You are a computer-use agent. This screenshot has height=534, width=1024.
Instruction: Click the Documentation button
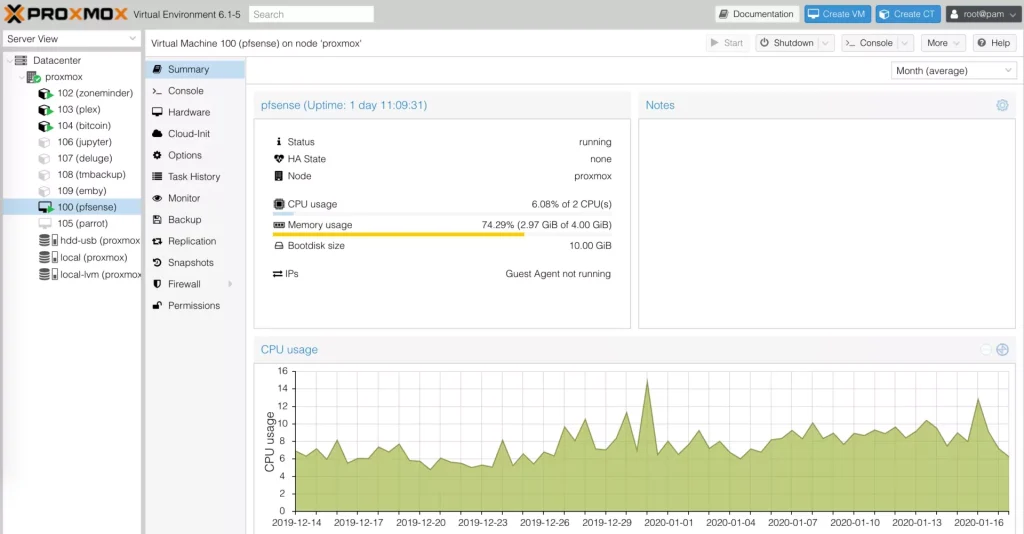[757, 14]
